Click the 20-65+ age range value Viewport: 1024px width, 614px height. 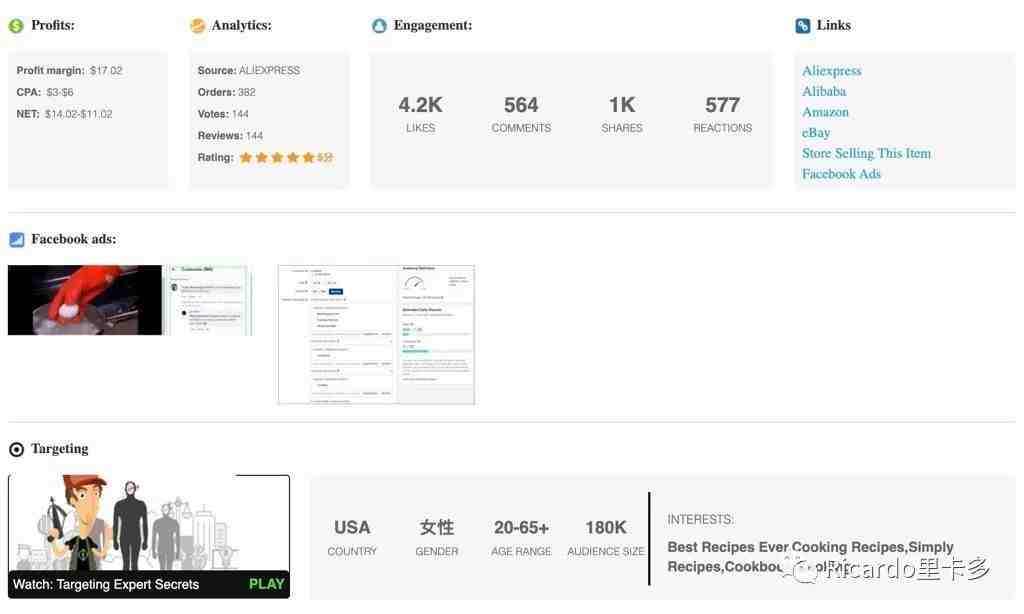click(521, 528)
